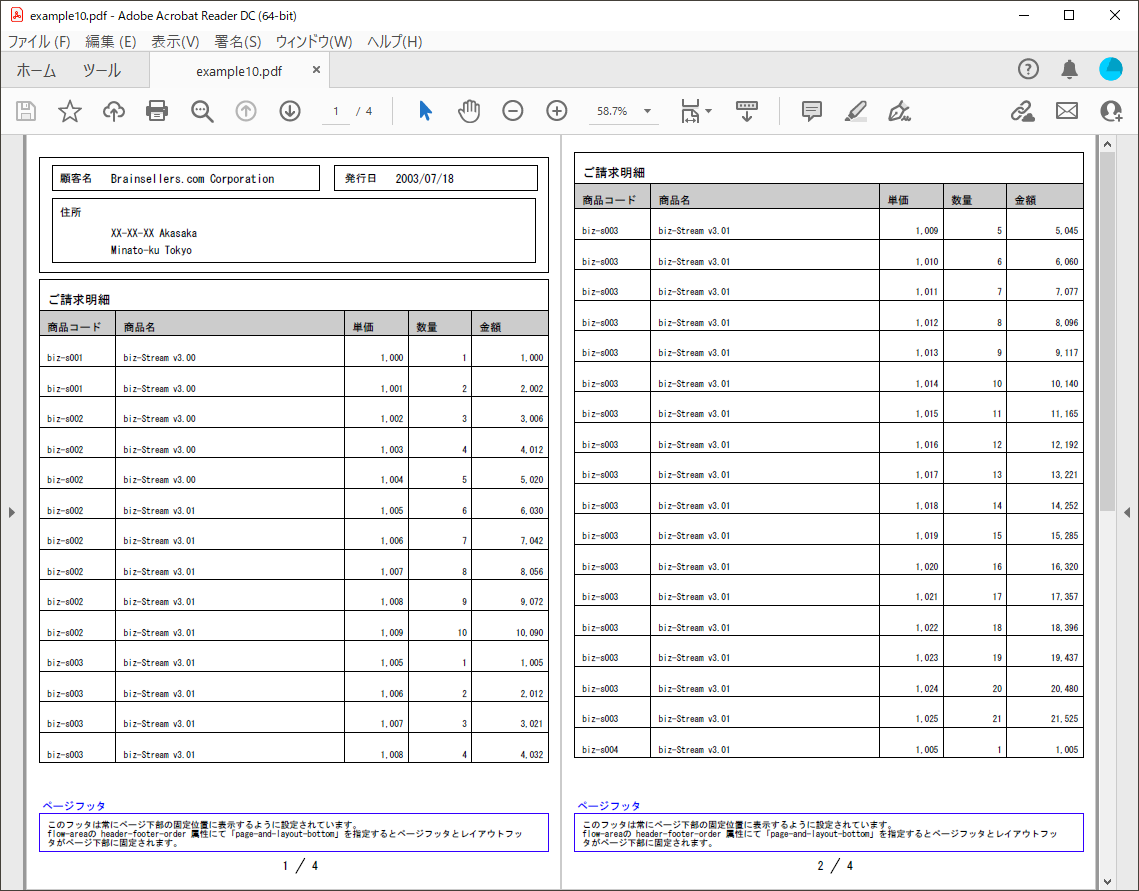This screenshot has height=891, width=1139.
Task: Click the cloud upload icon
Action: tap(113, 111)
